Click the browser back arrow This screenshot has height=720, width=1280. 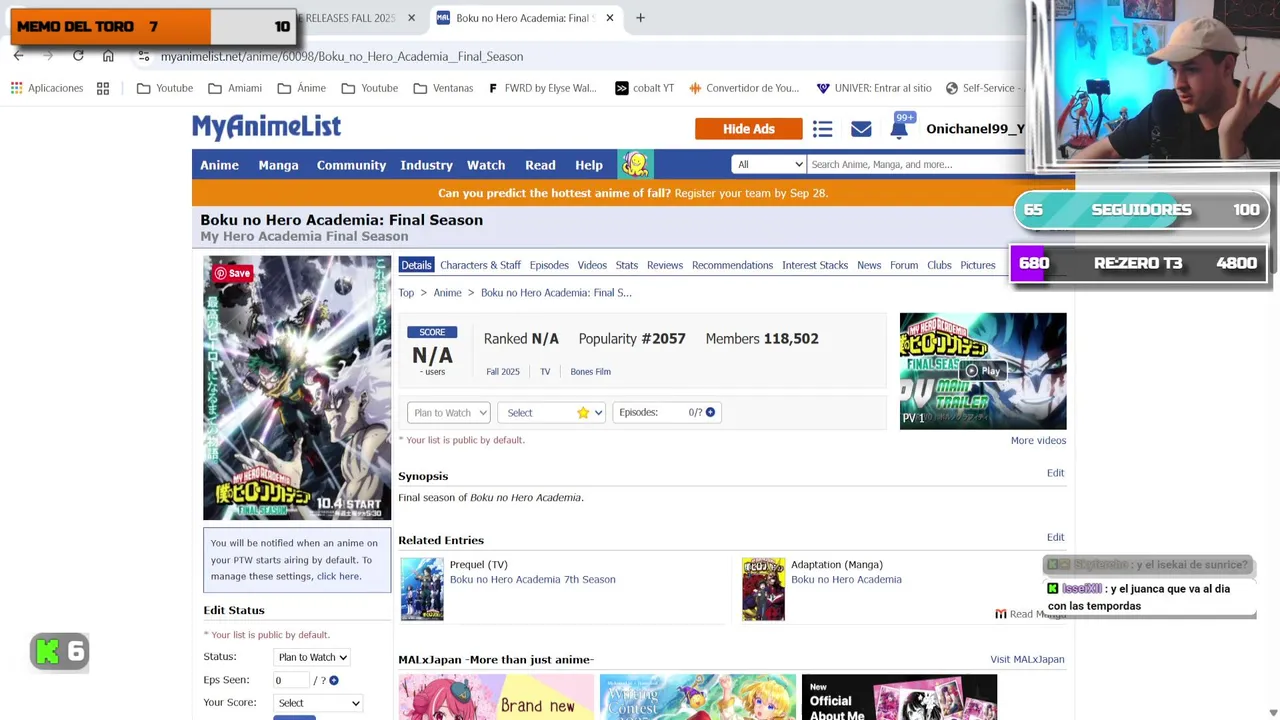[x=18, y=56]
